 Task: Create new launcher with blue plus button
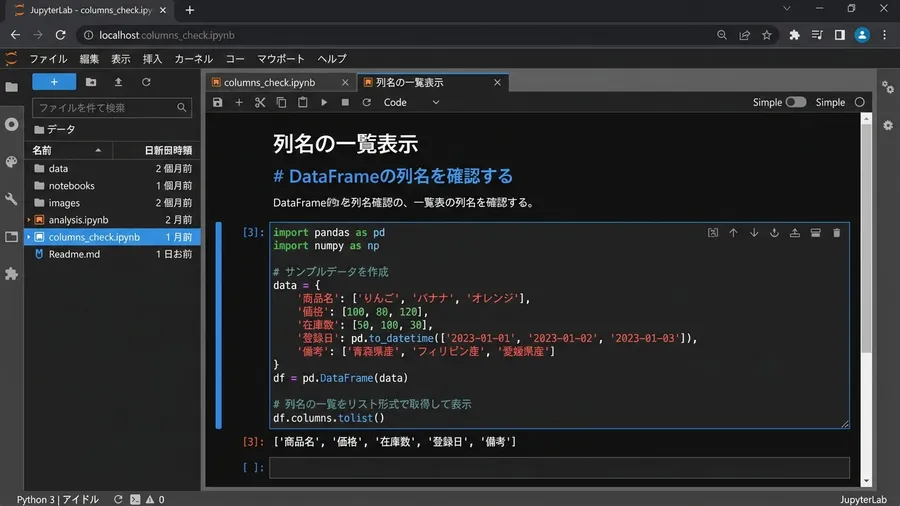[54, 82]
